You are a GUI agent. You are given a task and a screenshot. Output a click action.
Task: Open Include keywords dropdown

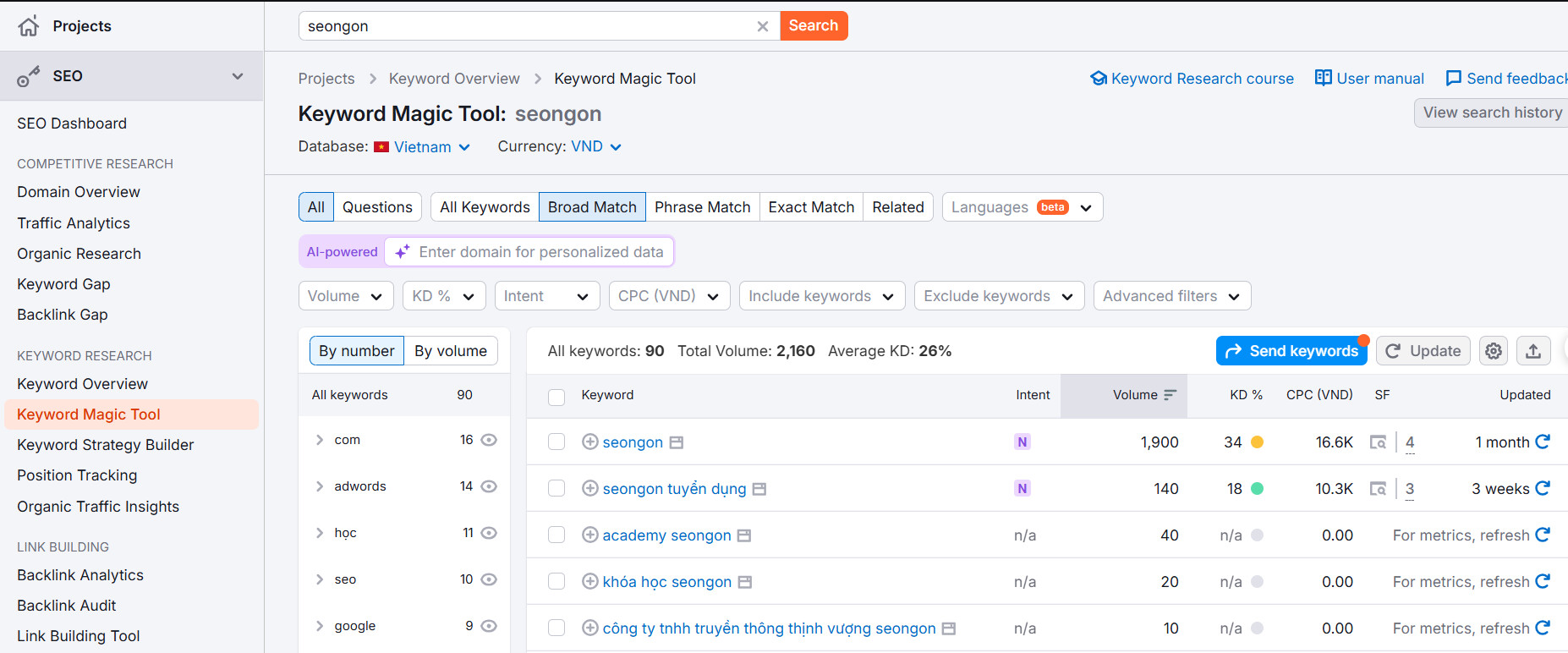pyautogui.click(x=822, y=296)
